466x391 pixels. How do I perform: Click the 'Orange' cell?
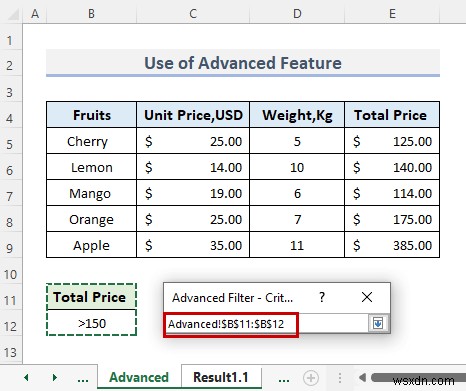click(91, 219)
